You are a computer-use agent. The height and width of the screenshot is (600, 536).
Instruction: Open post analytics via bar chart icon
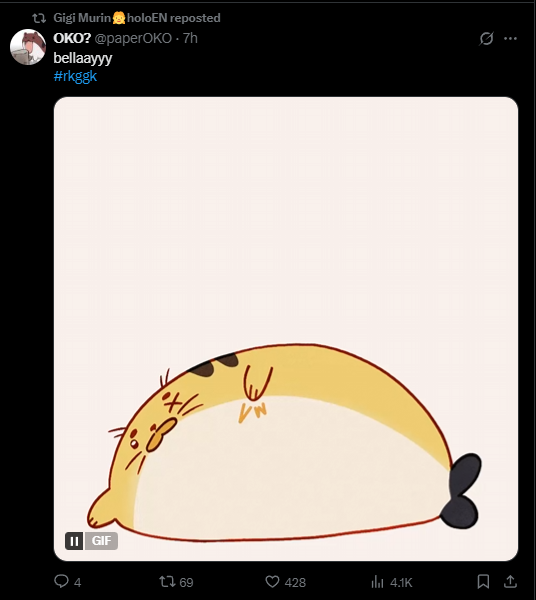coord(377,582)
